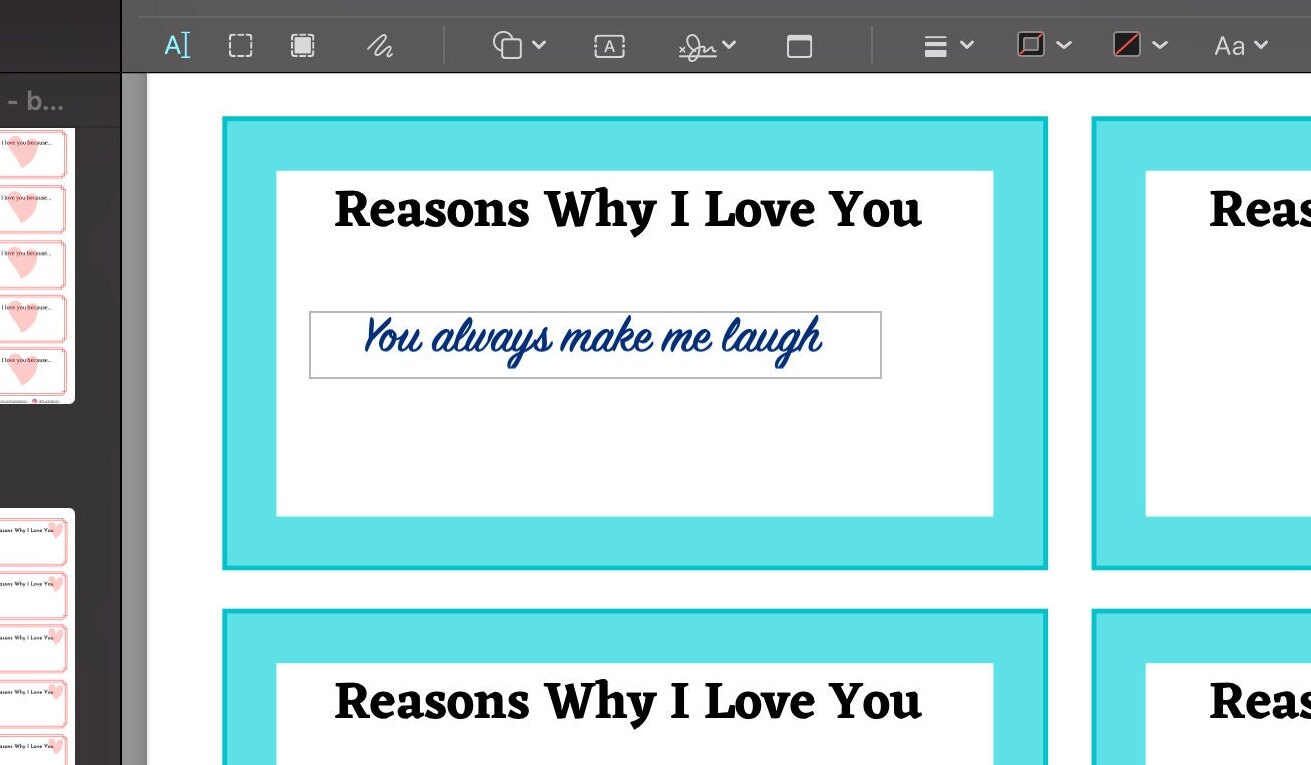This screenshot has width=1311, height=765.
Task: Activate the Rectangular Selection tool
Action: pyautogui.click(x=240, y=45)
